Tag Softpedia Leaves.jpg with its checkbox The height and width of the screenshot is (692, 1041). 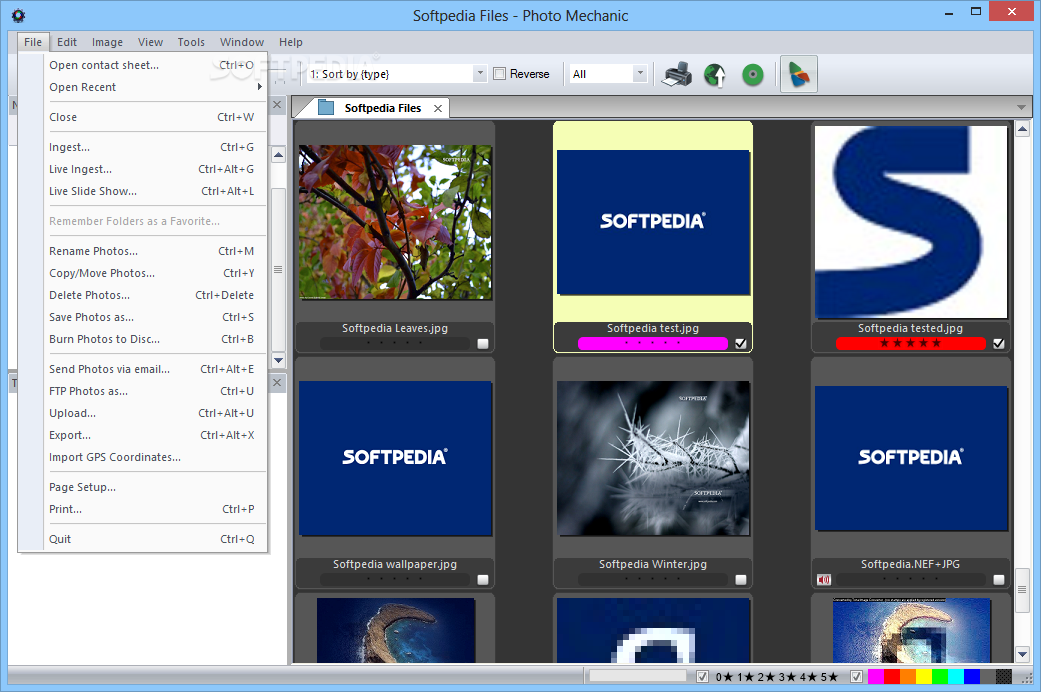483,343
